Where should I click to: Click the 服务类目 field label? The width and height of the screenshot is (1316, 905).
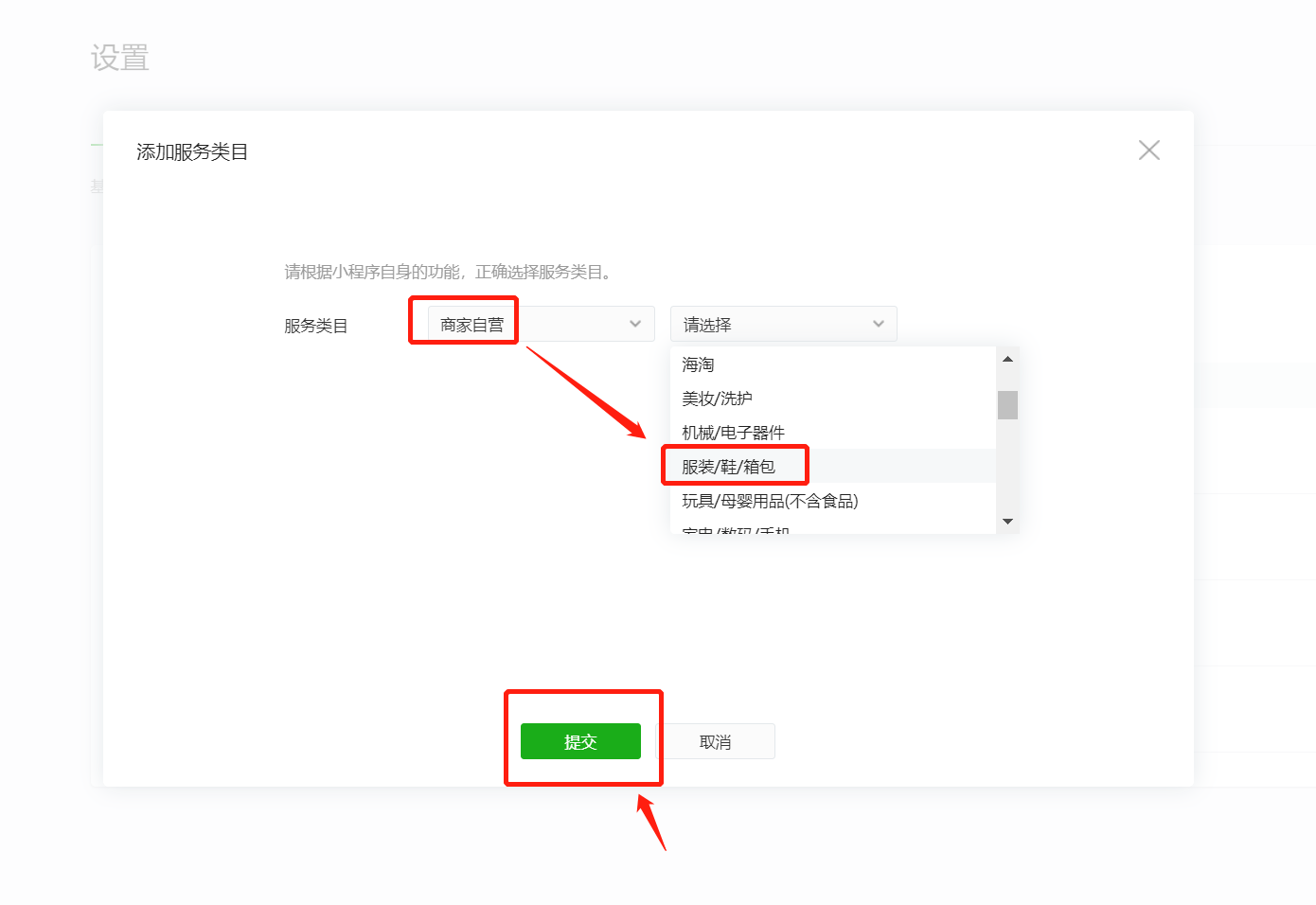315,326
